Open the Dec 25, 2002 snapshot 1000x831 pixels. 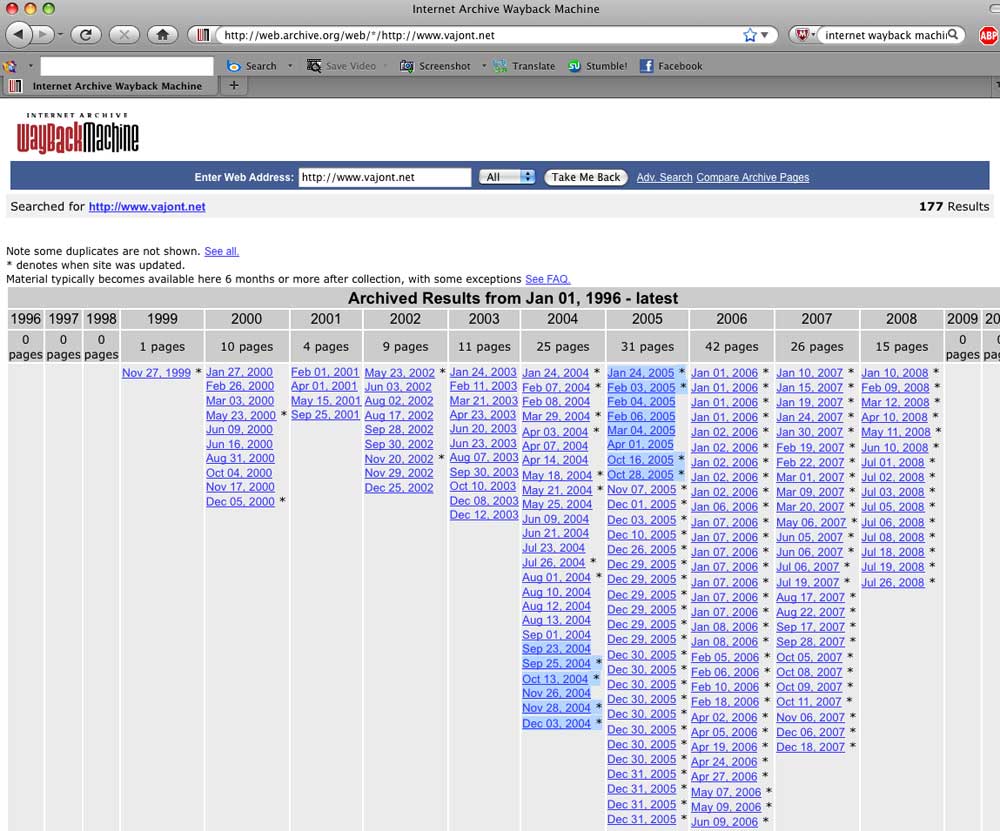(399, 488)
